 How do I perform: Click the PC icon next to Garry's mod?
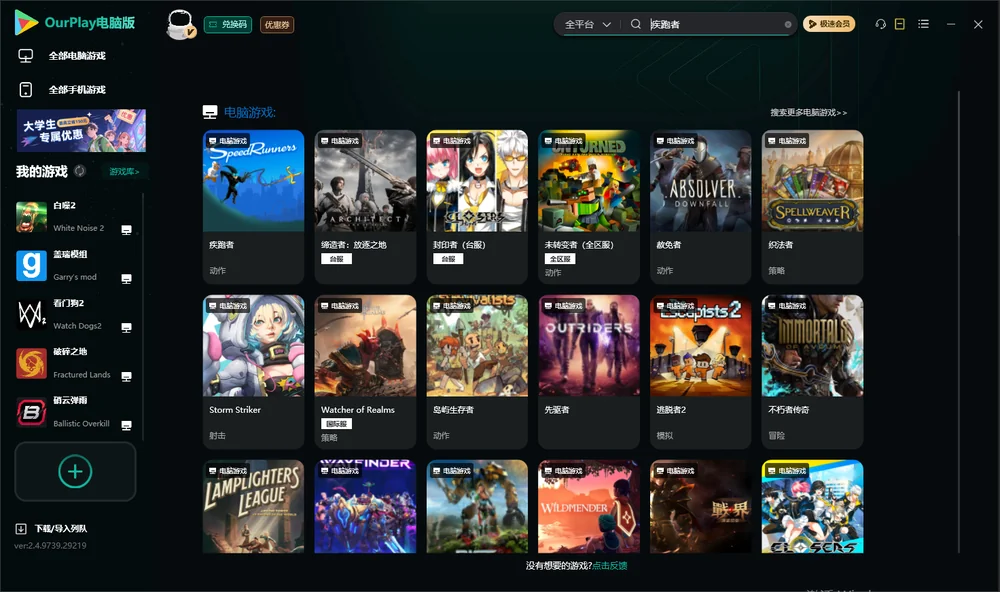tap(126, 278)
